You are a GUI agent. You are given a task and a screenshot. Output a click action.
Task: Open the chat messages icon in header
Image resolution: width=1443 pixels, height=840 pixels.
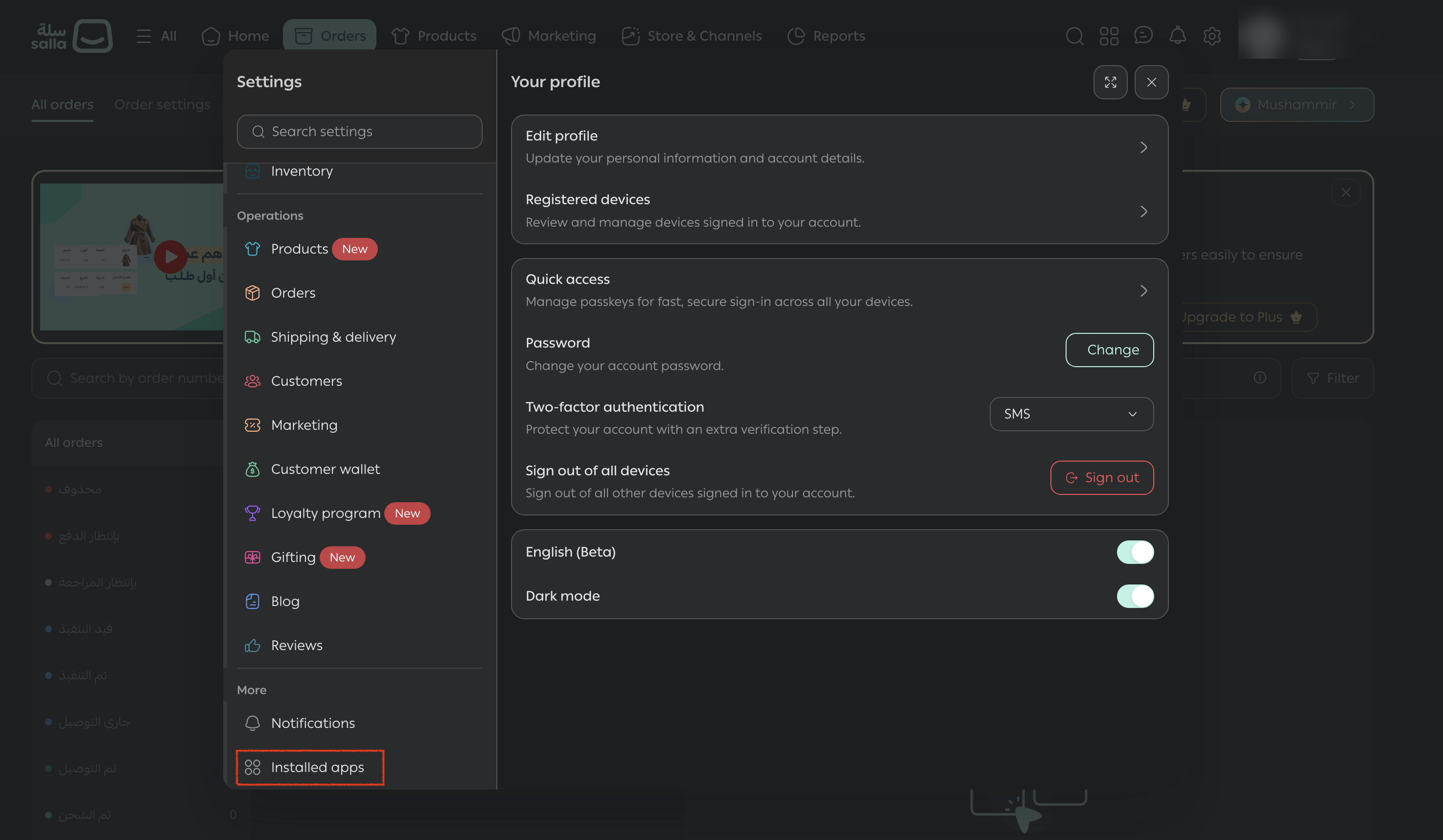click(x=1143, y=36)
